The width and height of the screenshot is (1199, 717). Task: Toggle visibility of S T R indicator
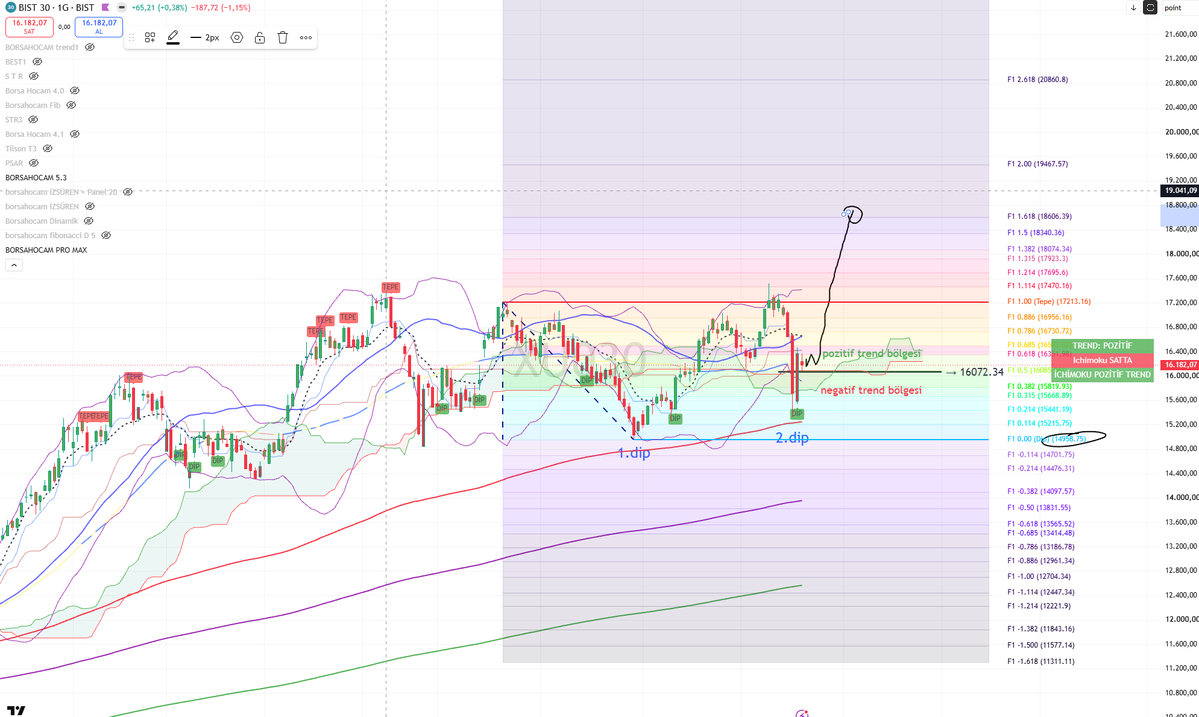pyautogui.click(x=34, y=76)
